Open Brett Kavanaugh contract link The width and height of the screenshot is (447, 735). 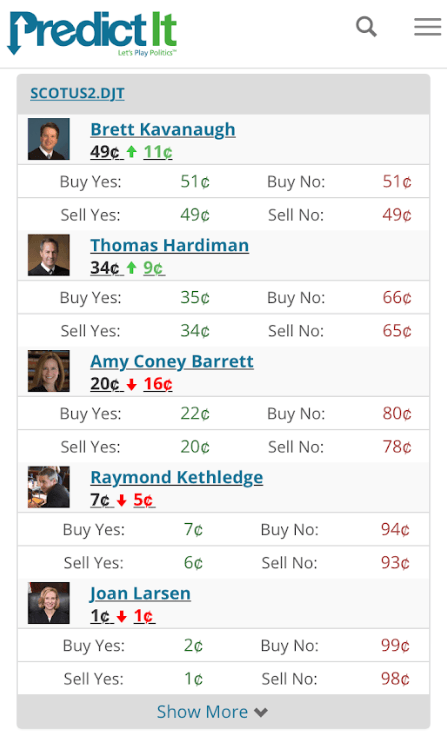[163, 129]
